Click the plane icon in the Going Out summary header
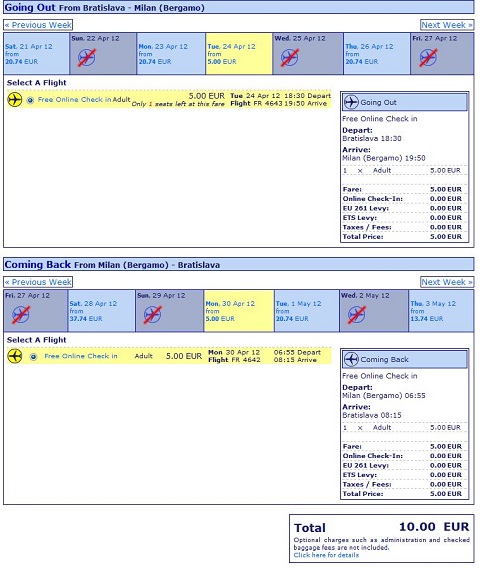480x568 pixels. point(351,102)
